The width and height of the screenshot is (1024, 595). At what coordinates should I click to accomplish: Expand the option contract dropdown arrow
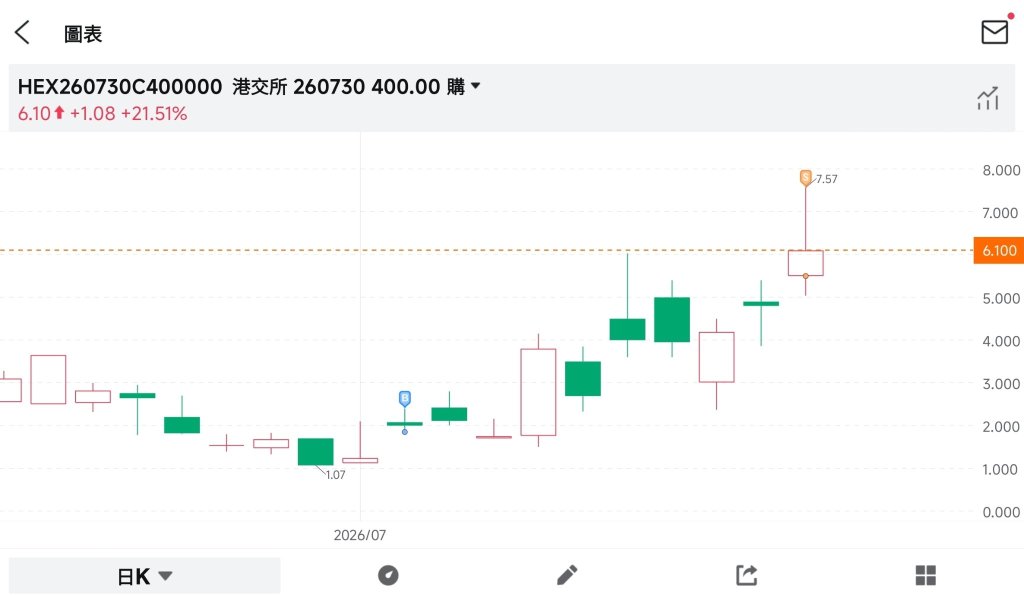(x=476, y=86)
